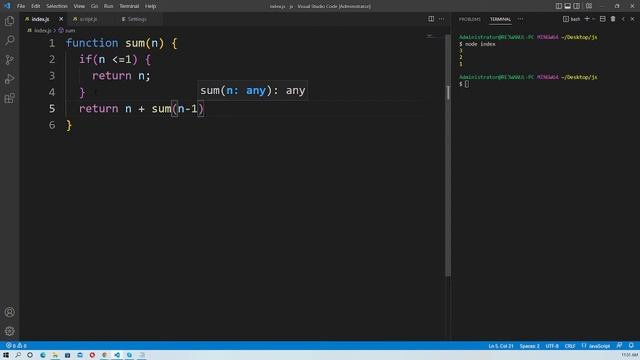Open the Selection menu
Screen dimensions: 640x360
[x=57, y=6]
